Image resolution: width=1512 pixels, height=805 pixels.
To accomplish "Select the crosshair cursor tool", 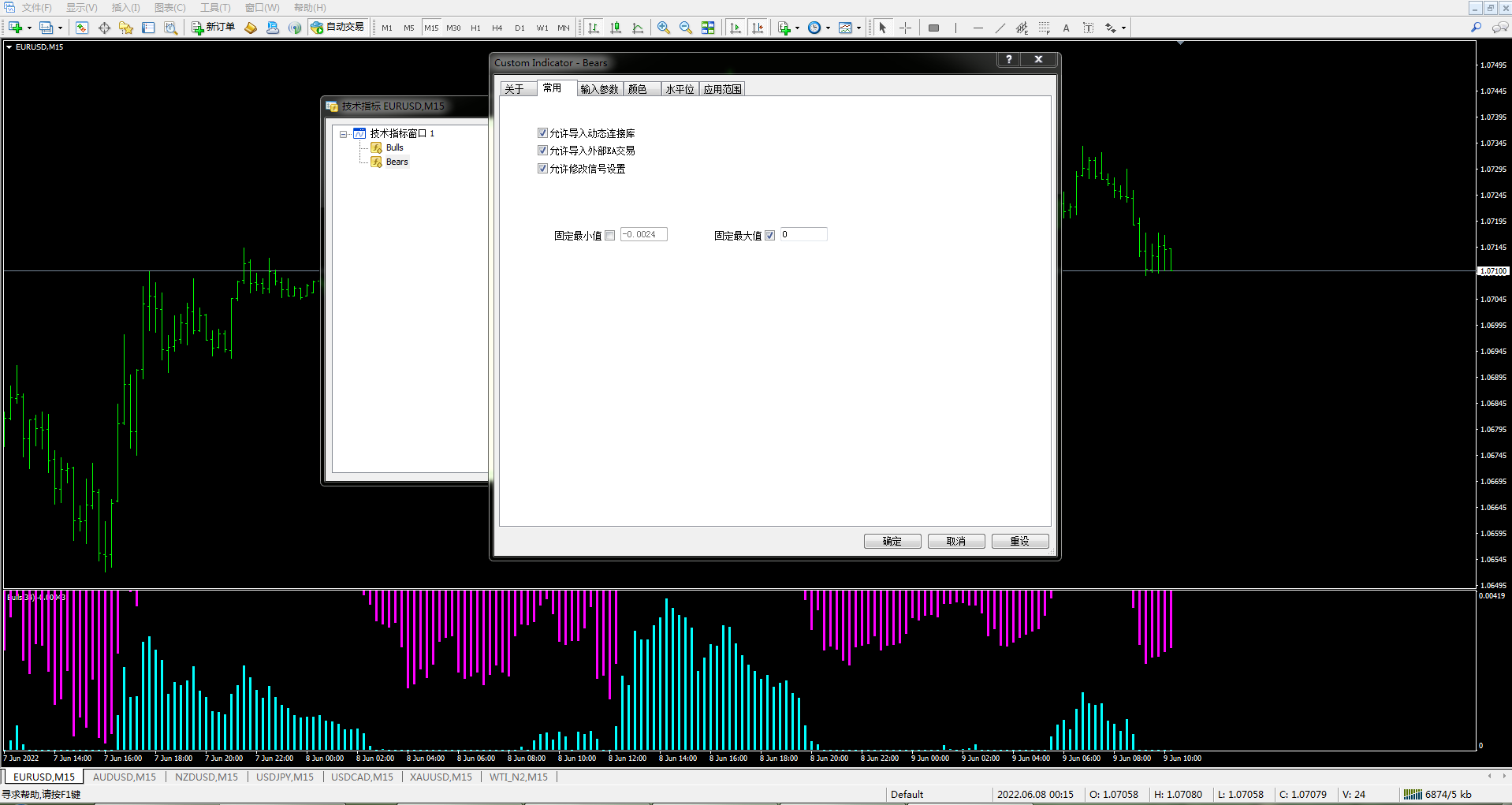I will coord(905,28).
